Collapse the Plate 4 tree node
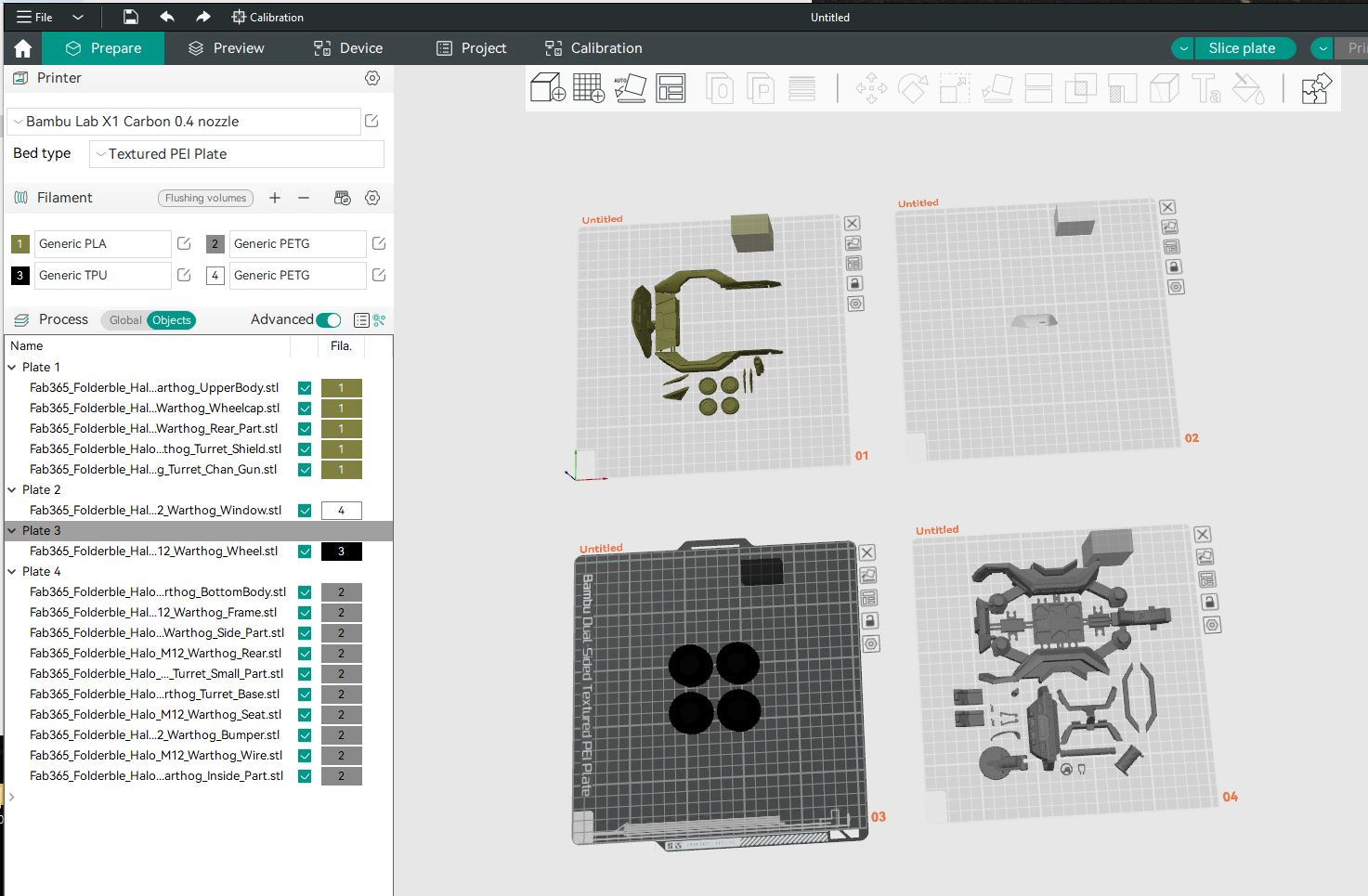Viewport: 1368px width, 896px height. click(12, 572)
